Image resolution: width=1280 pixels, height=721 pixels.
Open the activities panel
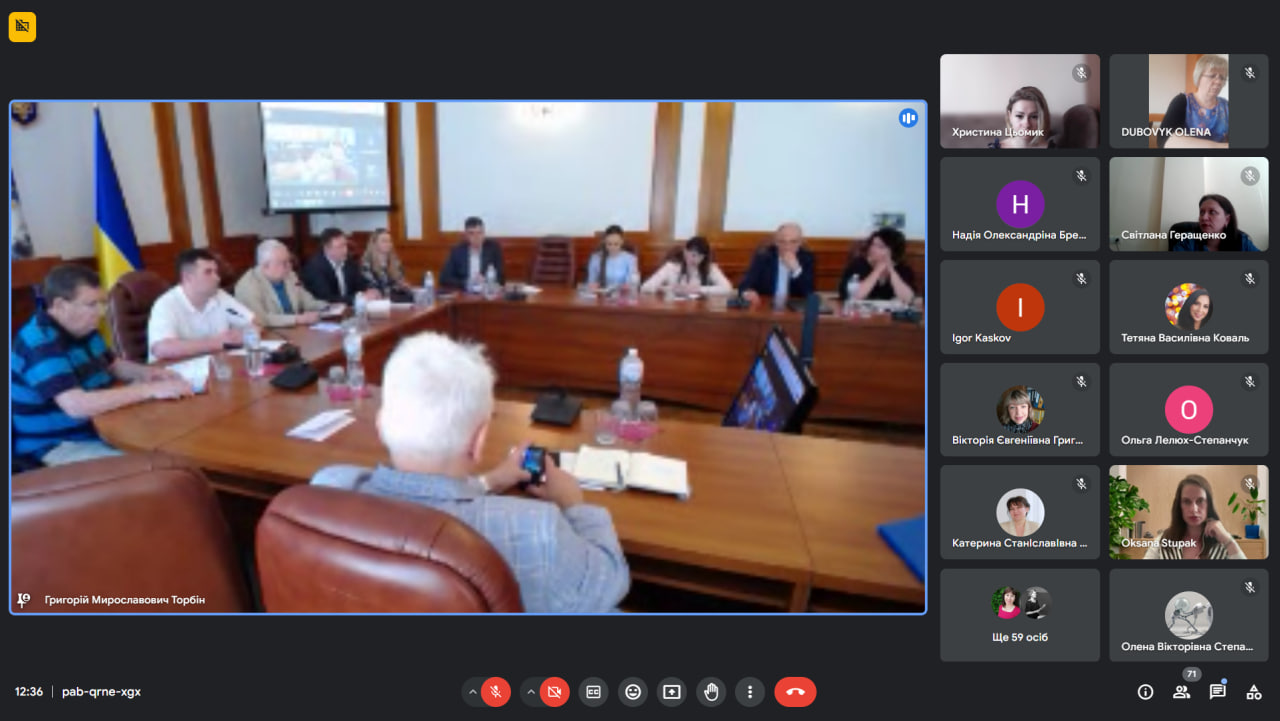click(x=1253, y=692)
